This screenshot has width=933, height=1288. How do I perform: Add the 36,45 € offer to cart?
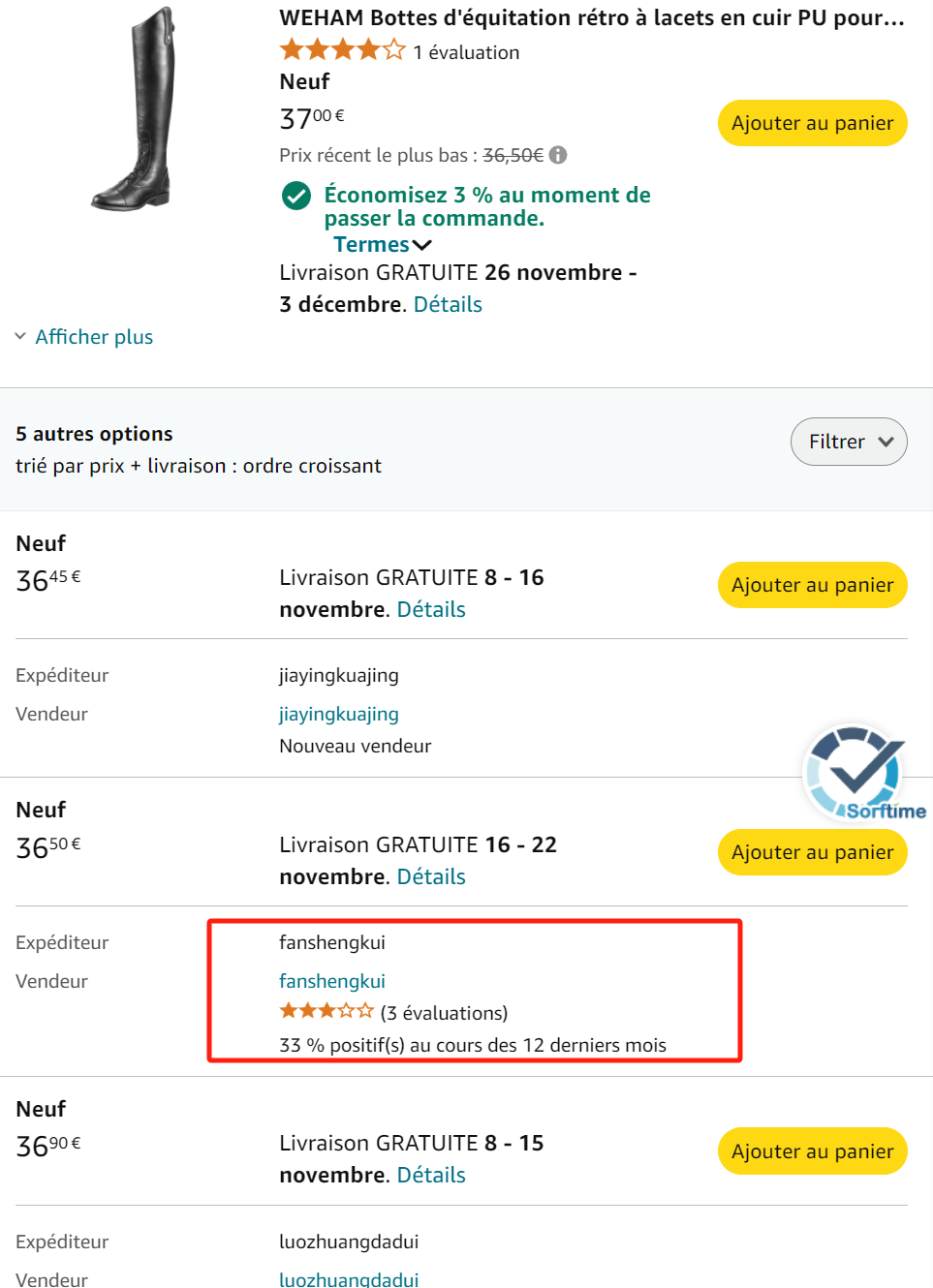click(812, 585)
